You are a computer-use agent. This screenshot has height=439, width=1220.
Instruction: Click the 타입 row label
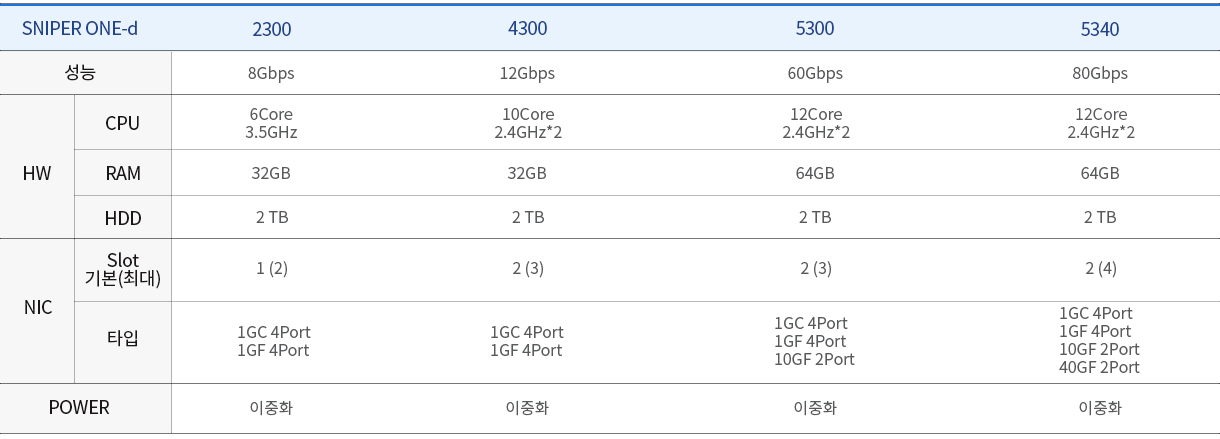click(x=123, y=338)
